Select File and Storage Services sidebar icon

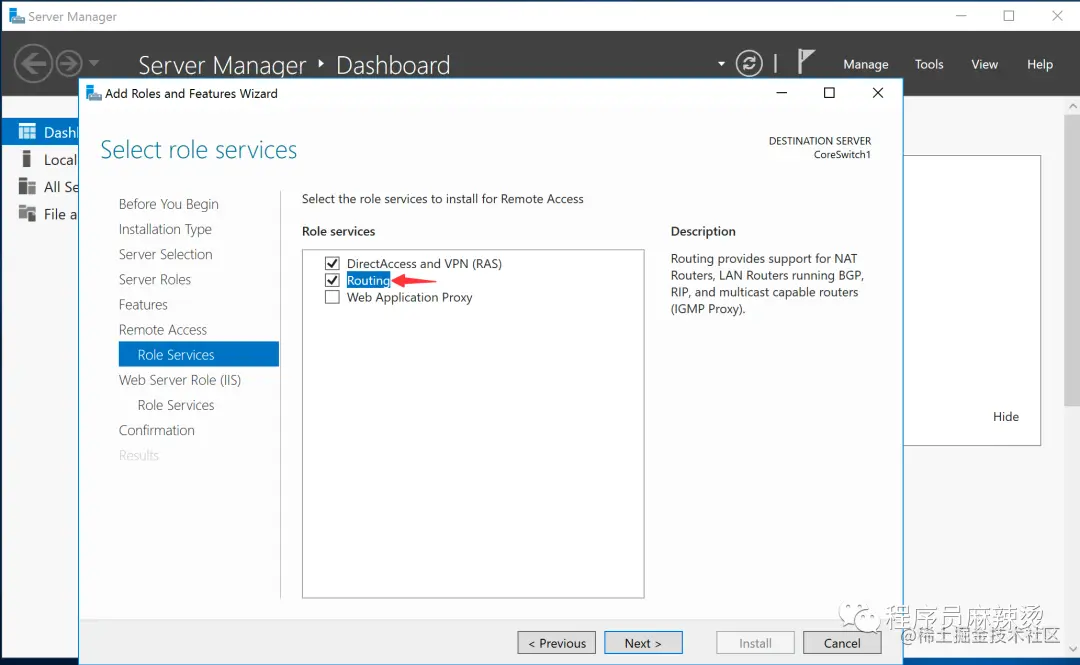coord(27,213)
